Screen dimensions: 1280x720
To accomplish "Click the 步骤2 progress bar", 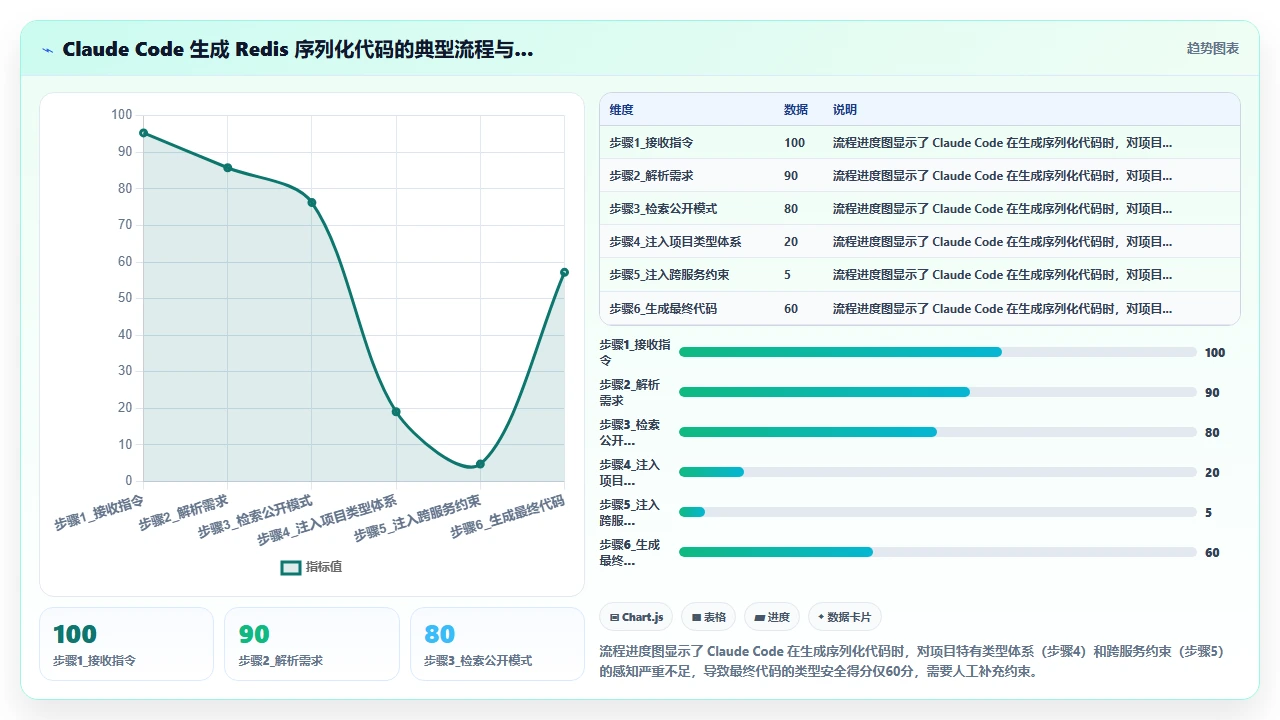I will point(938,392).
